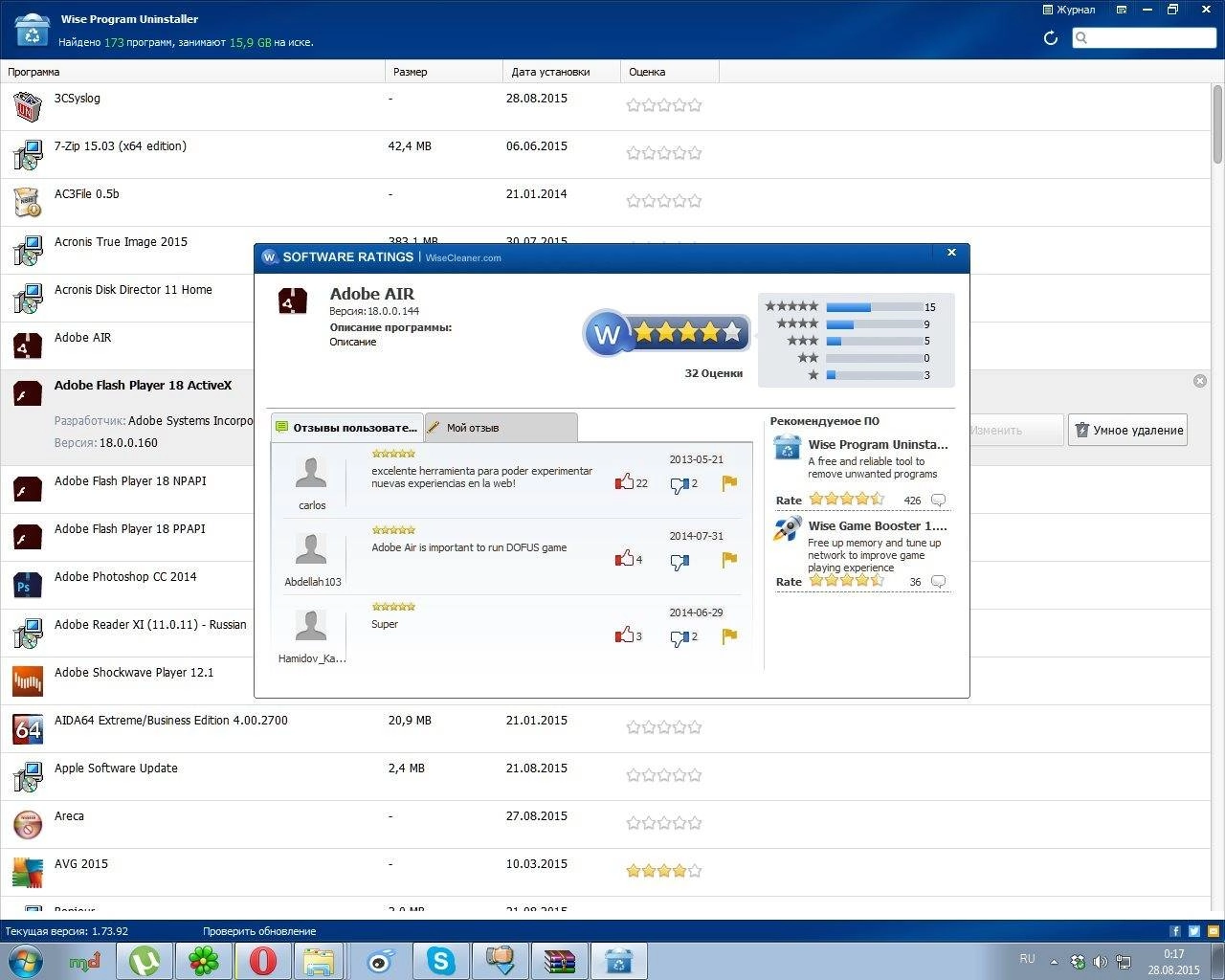This screenshot has height=980, width=1225.
Task: Click the RU language indicator in the tray
Action: click(1027, 958)
